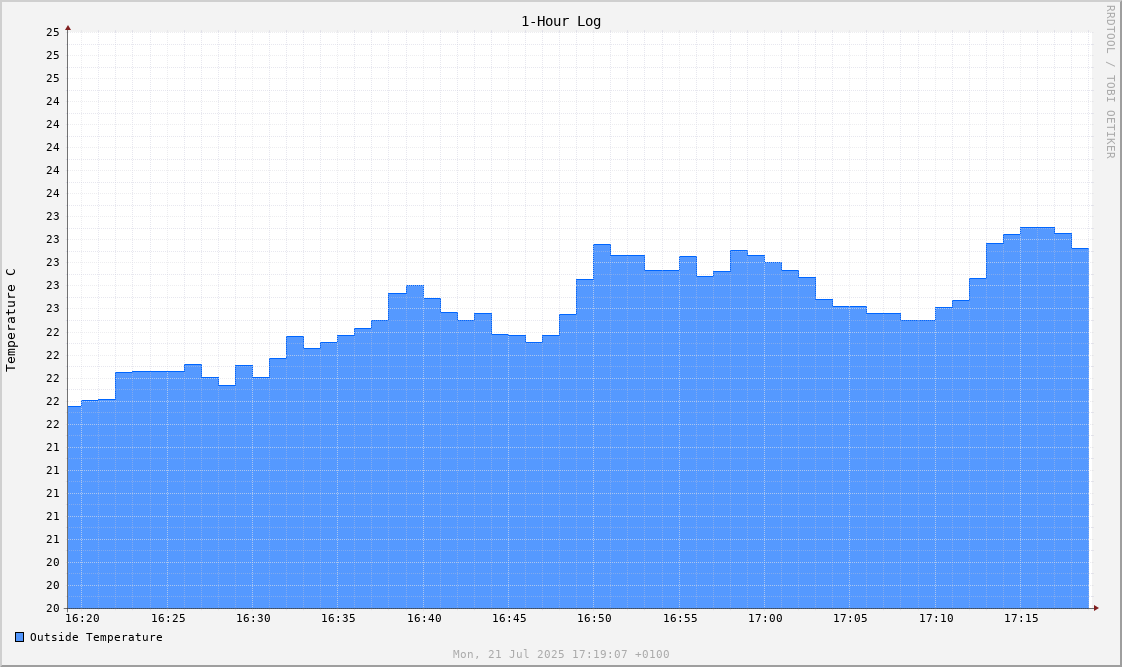Click the 16:45 time axis label
The width and height of the screenshot is (1122, 667).
pos(509,618)
